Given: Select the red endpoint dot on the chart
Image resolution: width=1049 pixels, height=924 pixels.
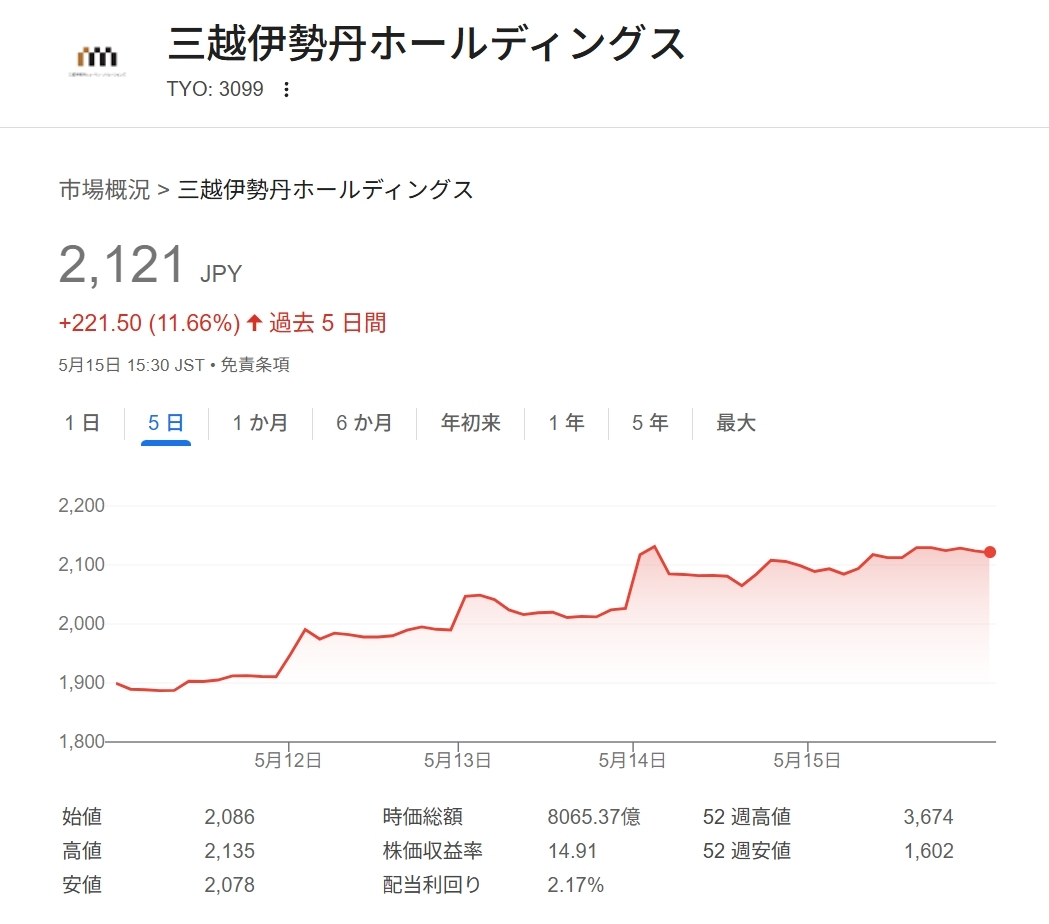Looking at the screenshot, I should [989, 552].
